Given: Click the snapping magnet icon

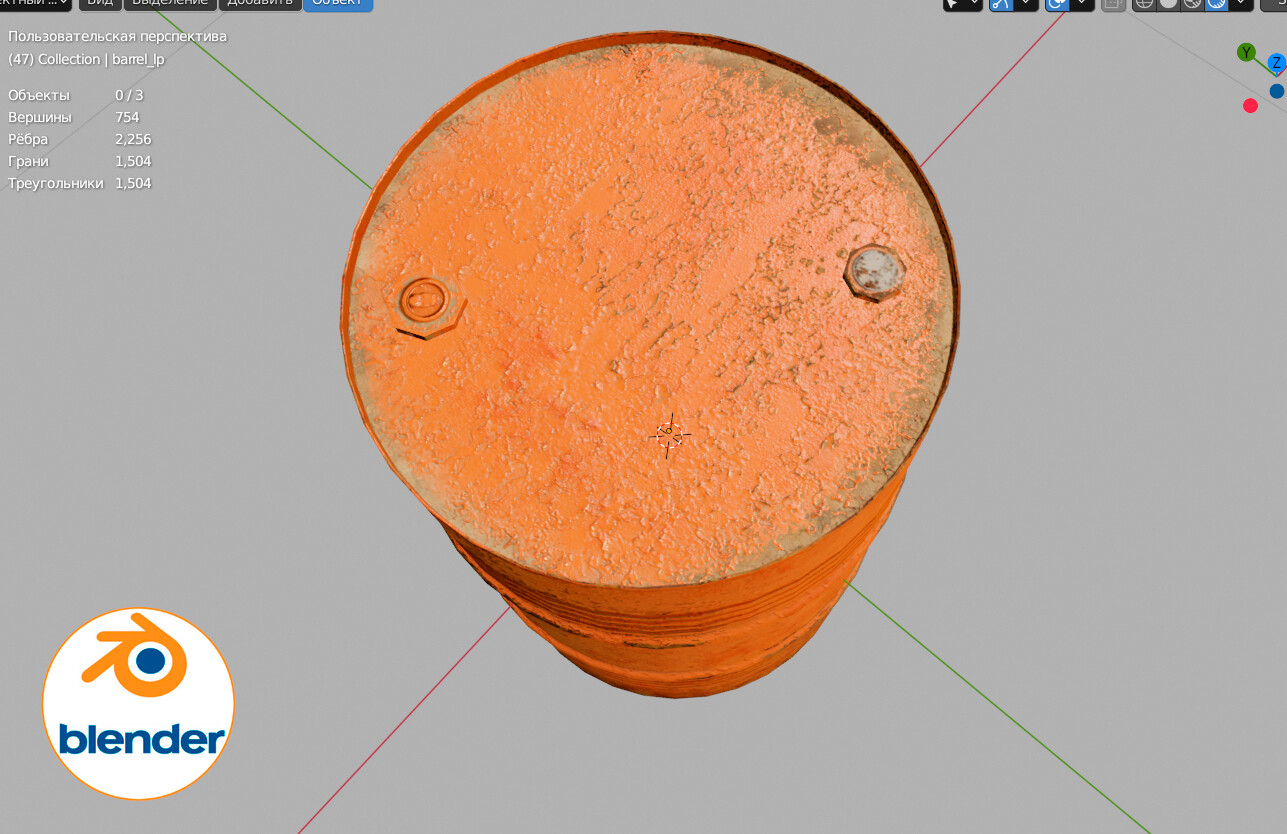Looking at the screenshot, I should click(1002, 5).
